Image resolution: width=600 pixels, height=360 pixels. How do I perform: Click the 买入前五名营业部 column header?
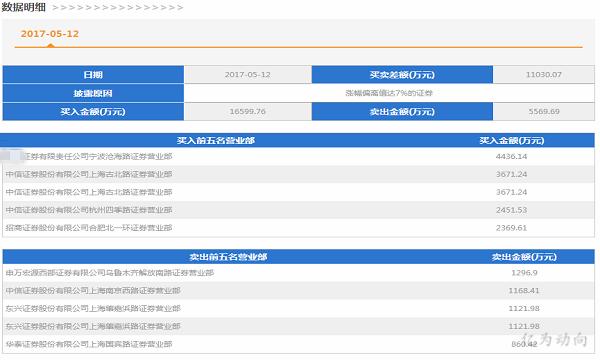click(x=216, y=140)
